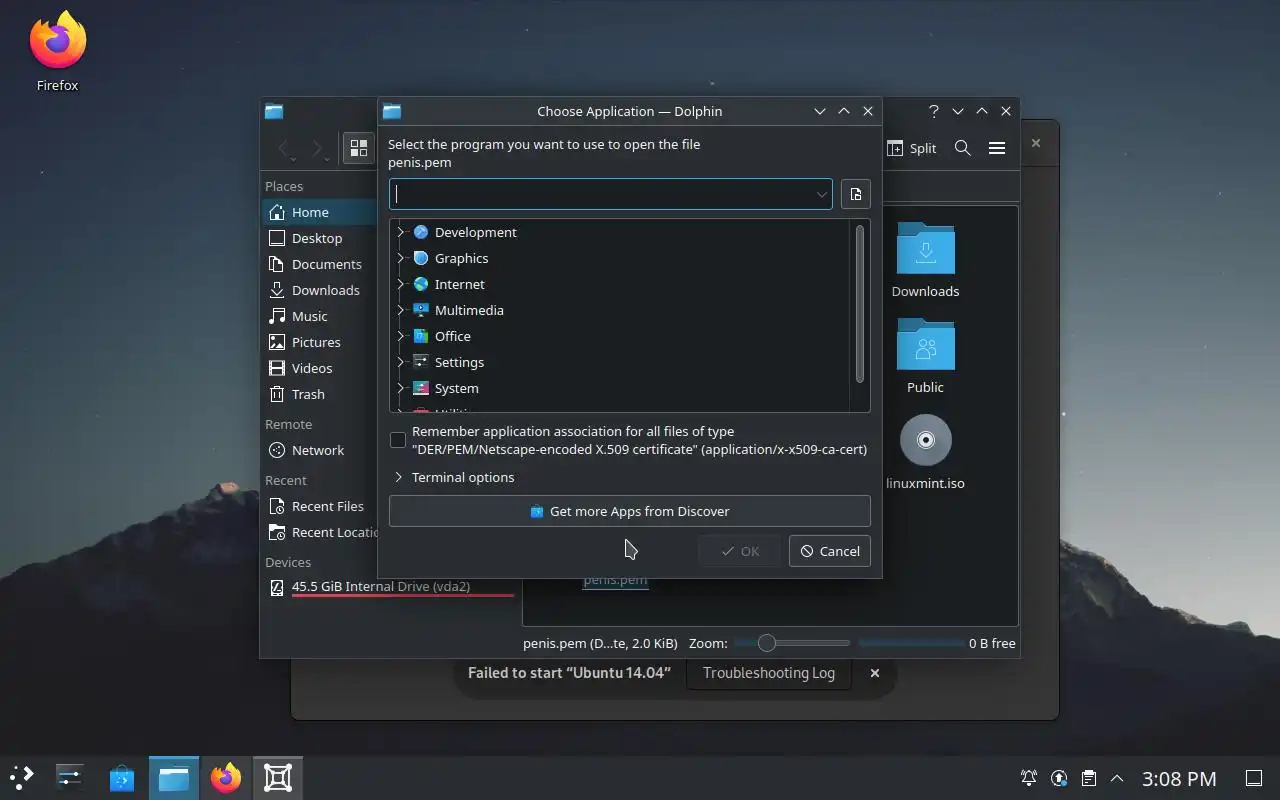This screenshot has width=1280, height=800.
Task: Open System Settings from taskbar
Action: pos(70,778)
